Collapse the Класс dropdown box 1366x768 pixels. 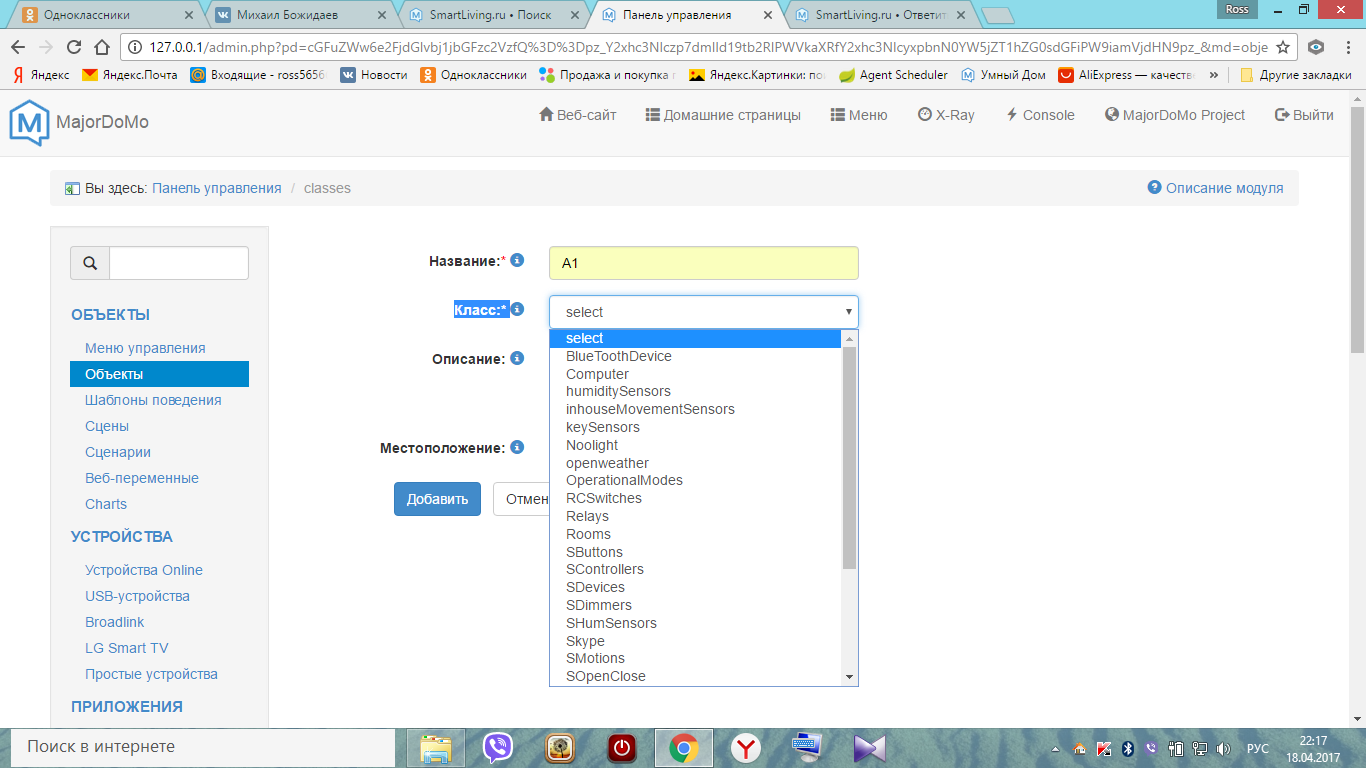pos(704,312)
